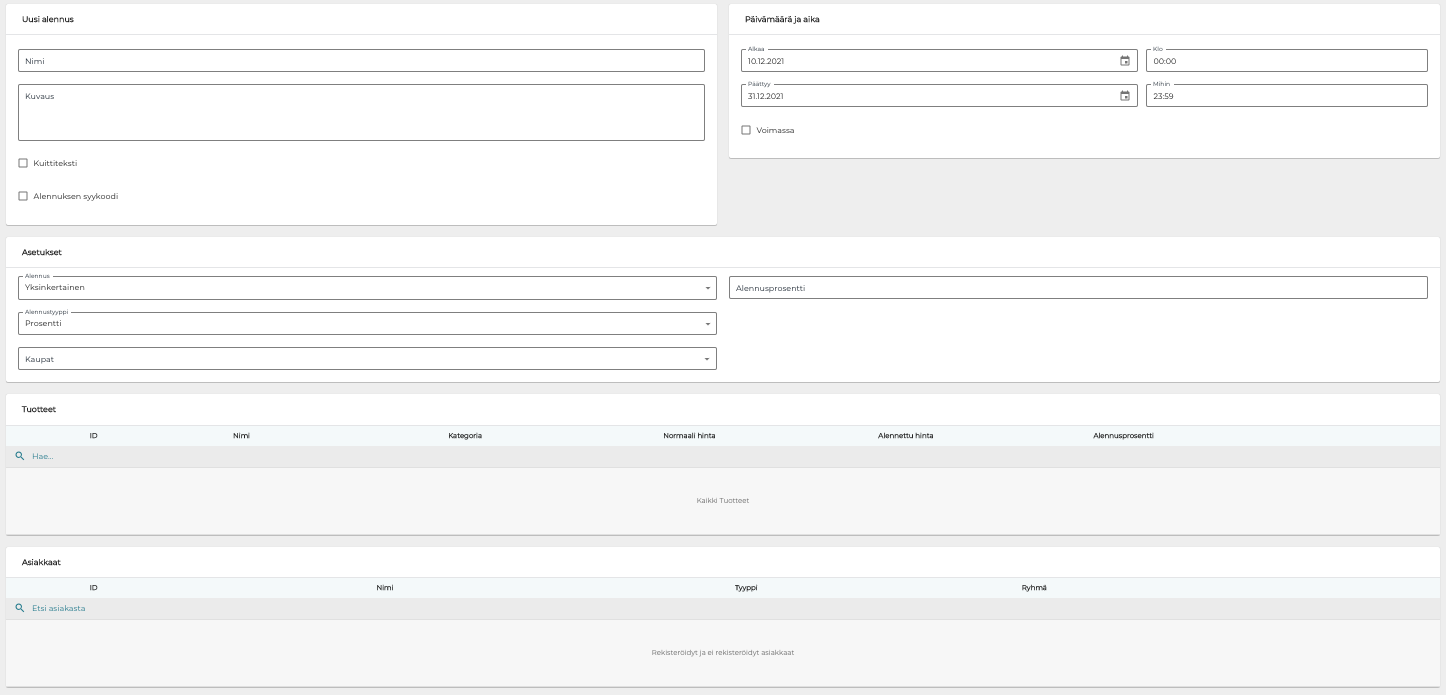Open calendar picker for Alkaa start date
Image resolution: width=1446 pixels, height=695 pixels.
click(x=1124, y=61)
